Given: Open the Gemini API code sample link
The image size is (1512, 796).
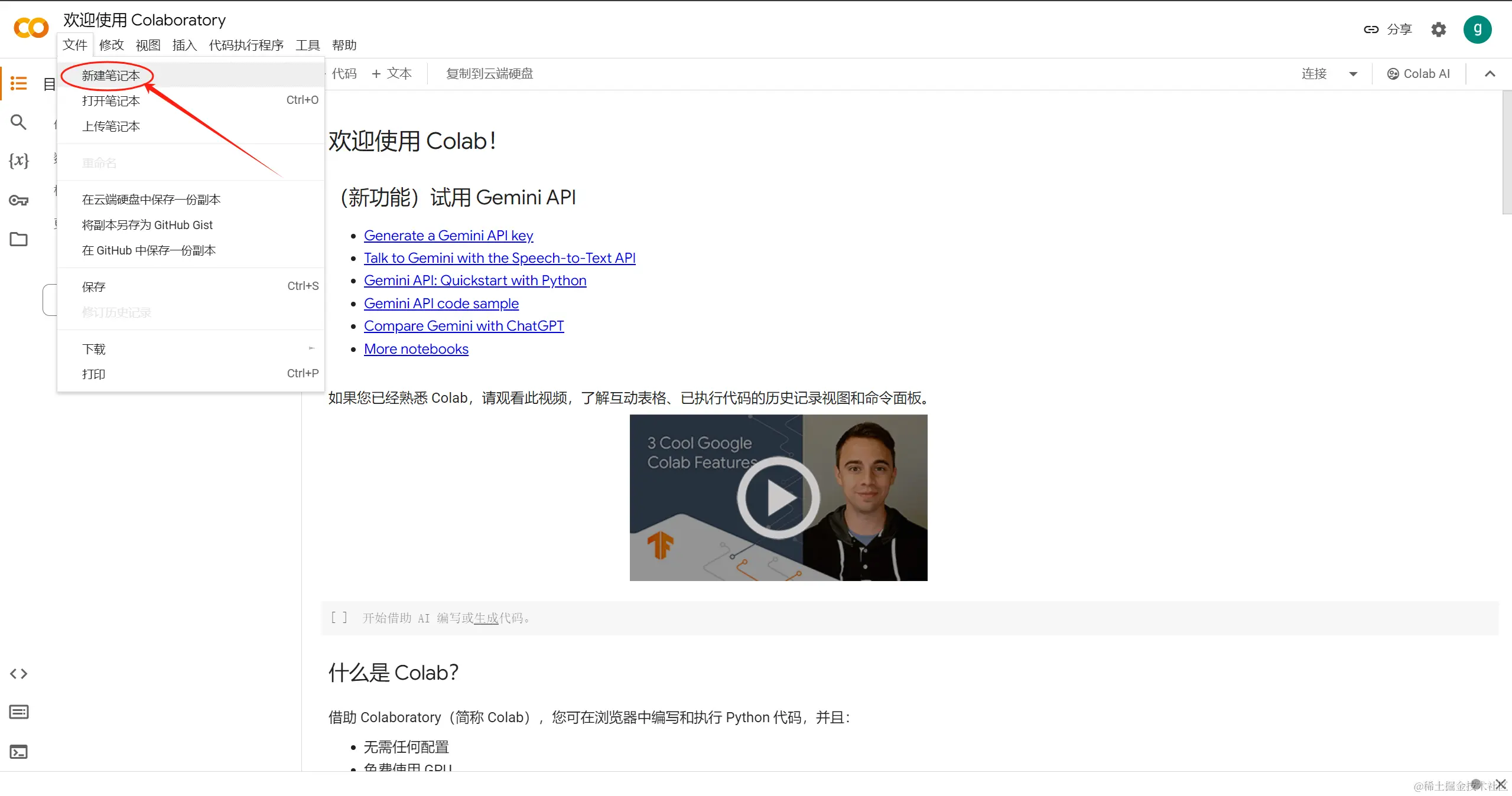Looking at the screenshot, I should pos(441,304).
